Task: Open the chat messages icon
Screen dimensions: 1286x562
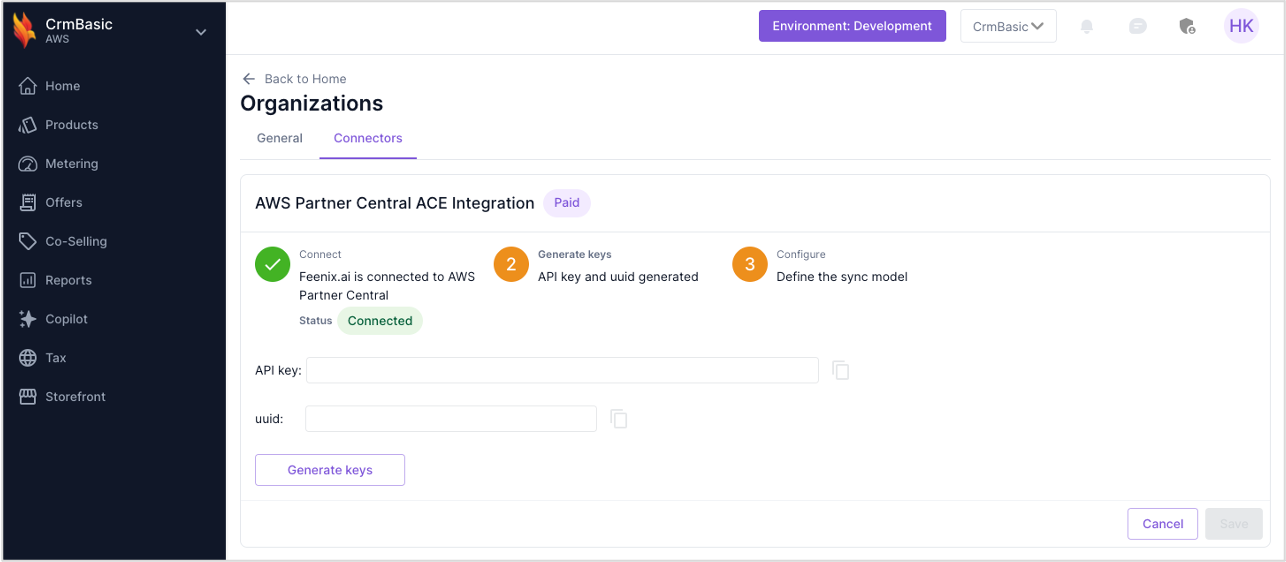Action: click(1137, 27)
